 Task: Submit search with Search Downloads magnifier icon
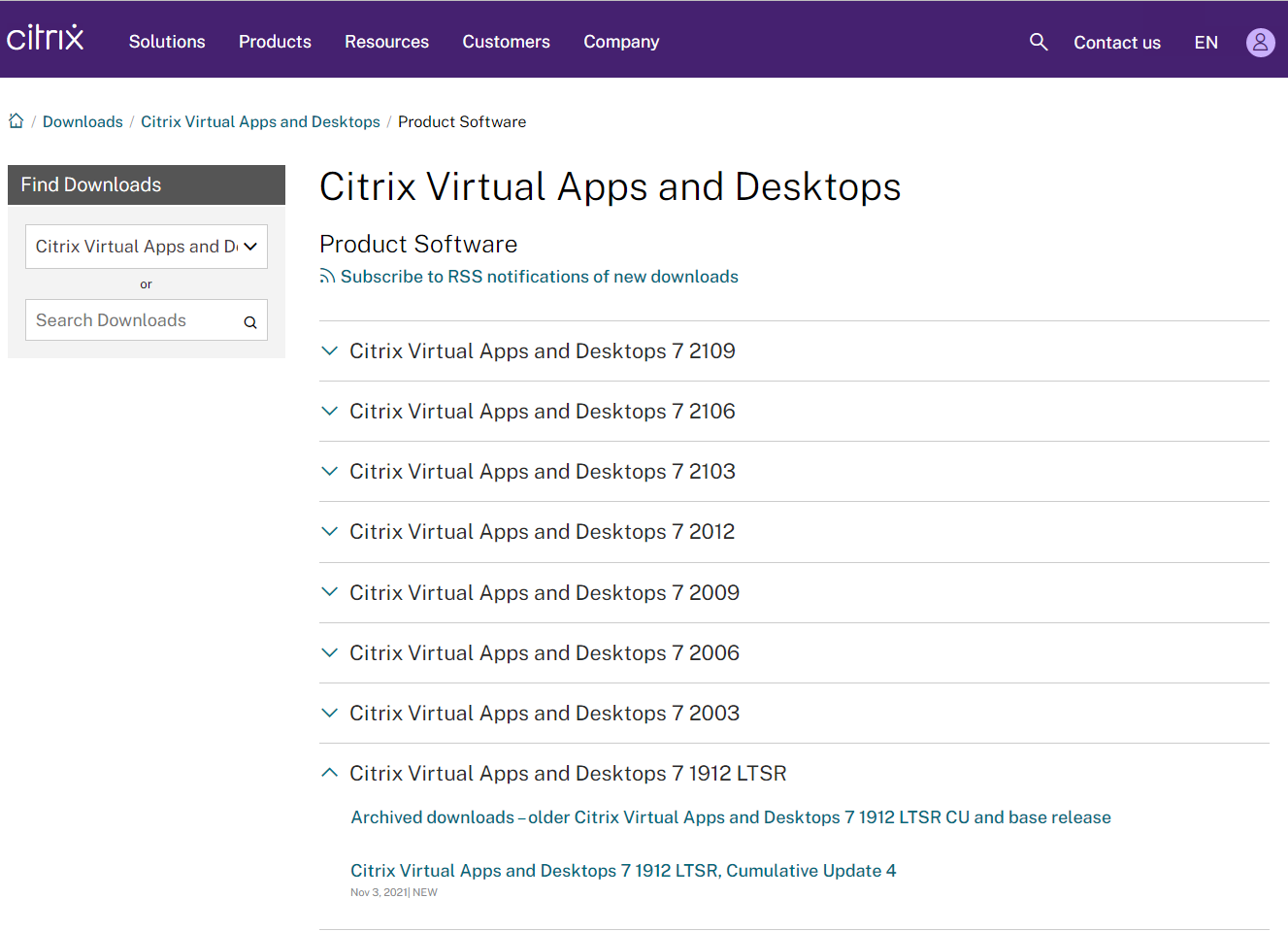pyautogui.click(x=250, y=322)
